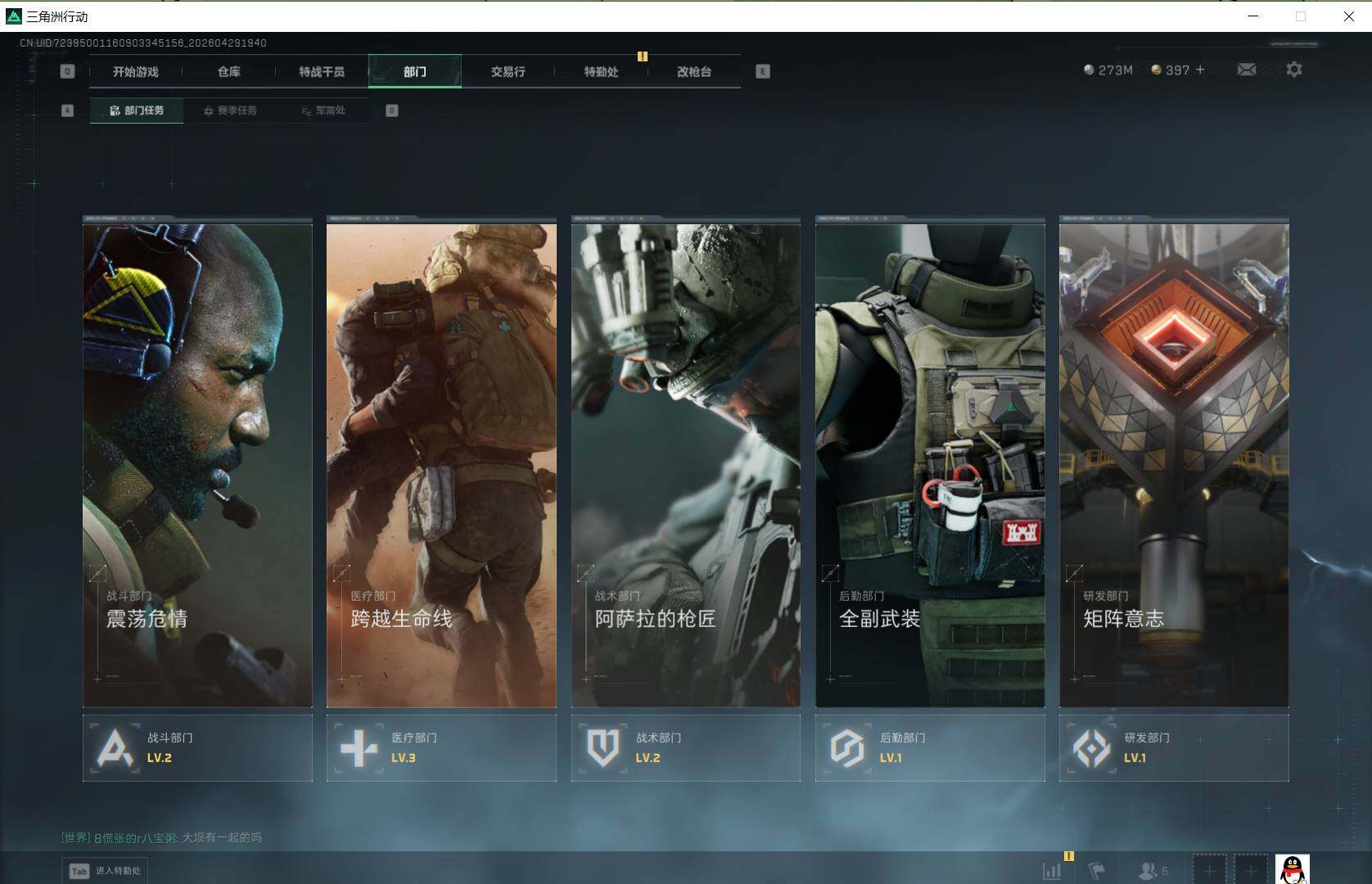Switch to the 军需处 sub-tab
This screenshot has height=884, width=1372.
tap(323, 110)
